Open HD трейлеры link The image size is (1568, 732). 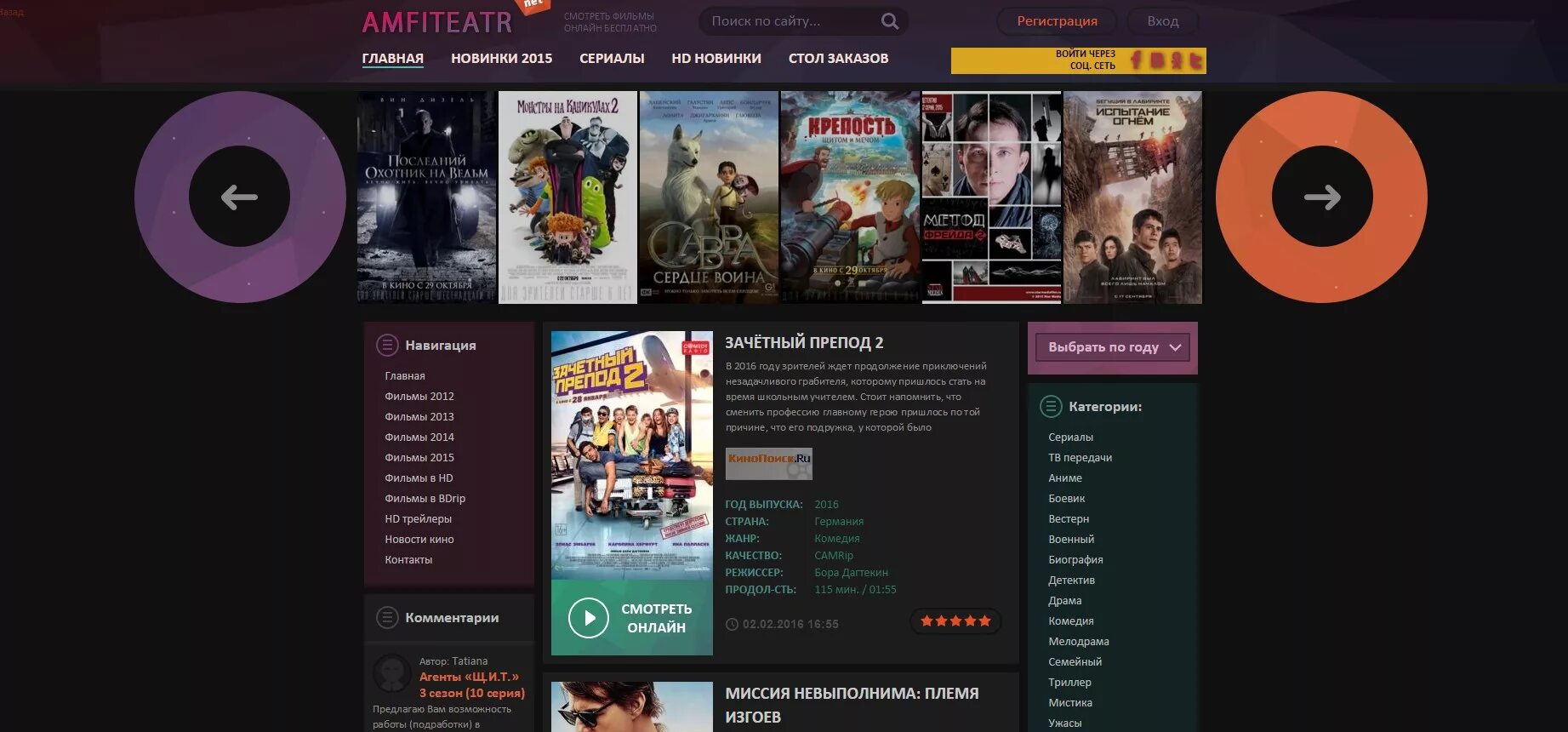[x=419, y=519]
